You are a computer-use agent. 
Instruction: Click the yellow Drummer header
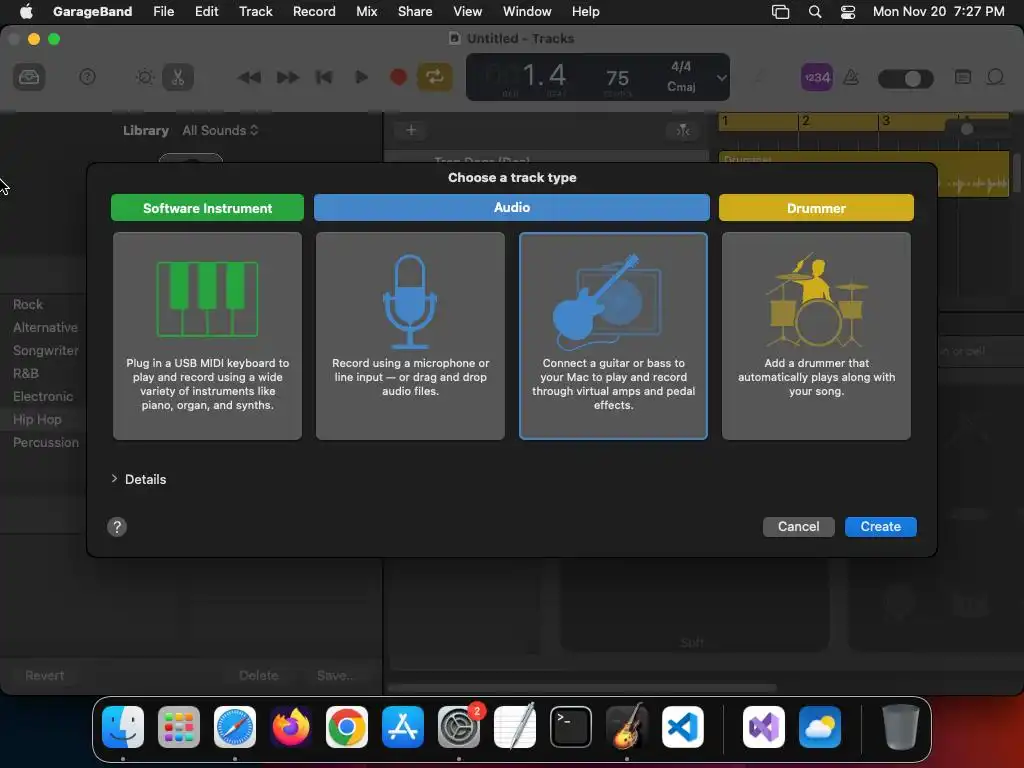click(816, 208)
